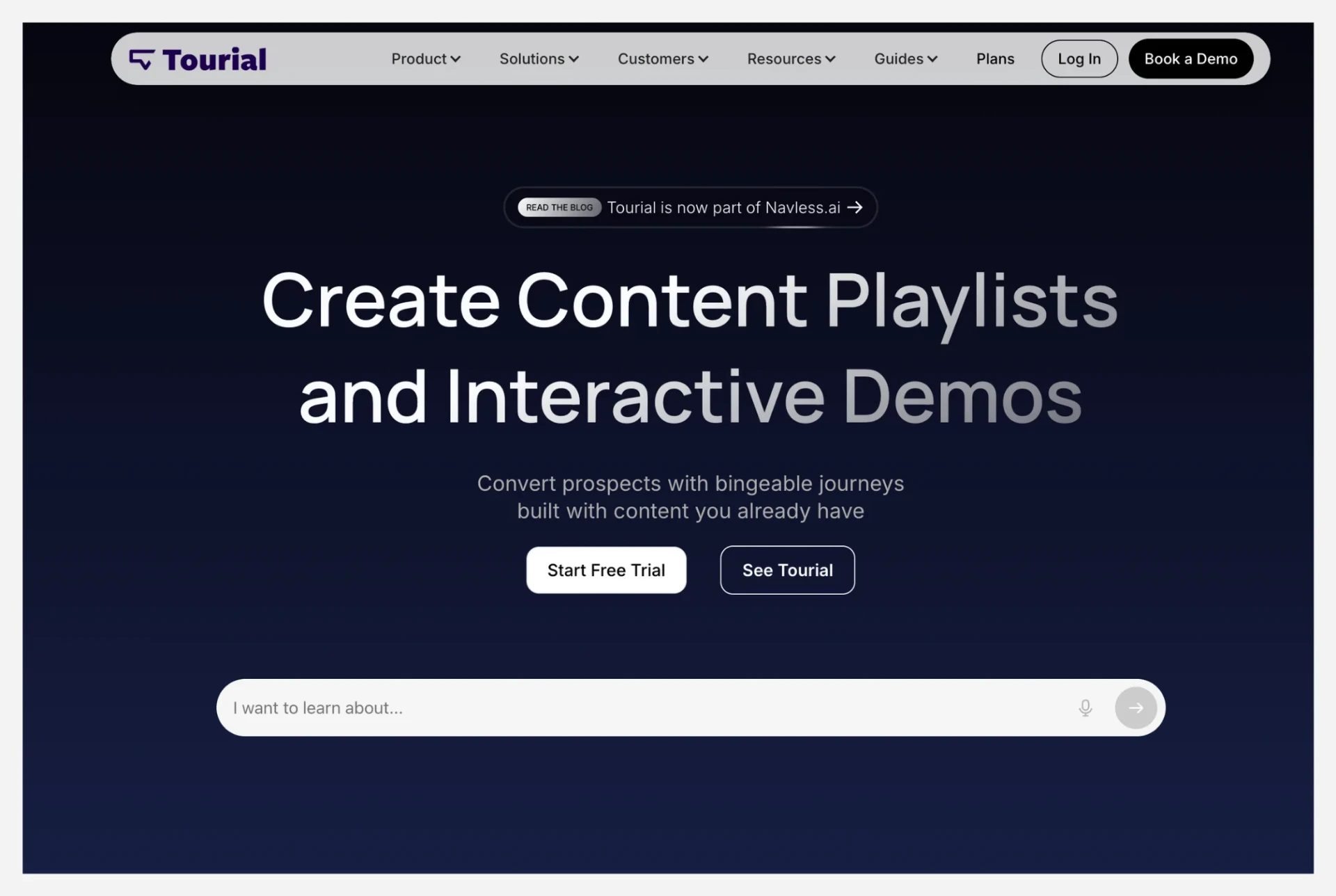1336x896 pixels.
Task: Click arrow next to Navless.ai announcement
Action: pyautogui.click(x=854, y=207)
